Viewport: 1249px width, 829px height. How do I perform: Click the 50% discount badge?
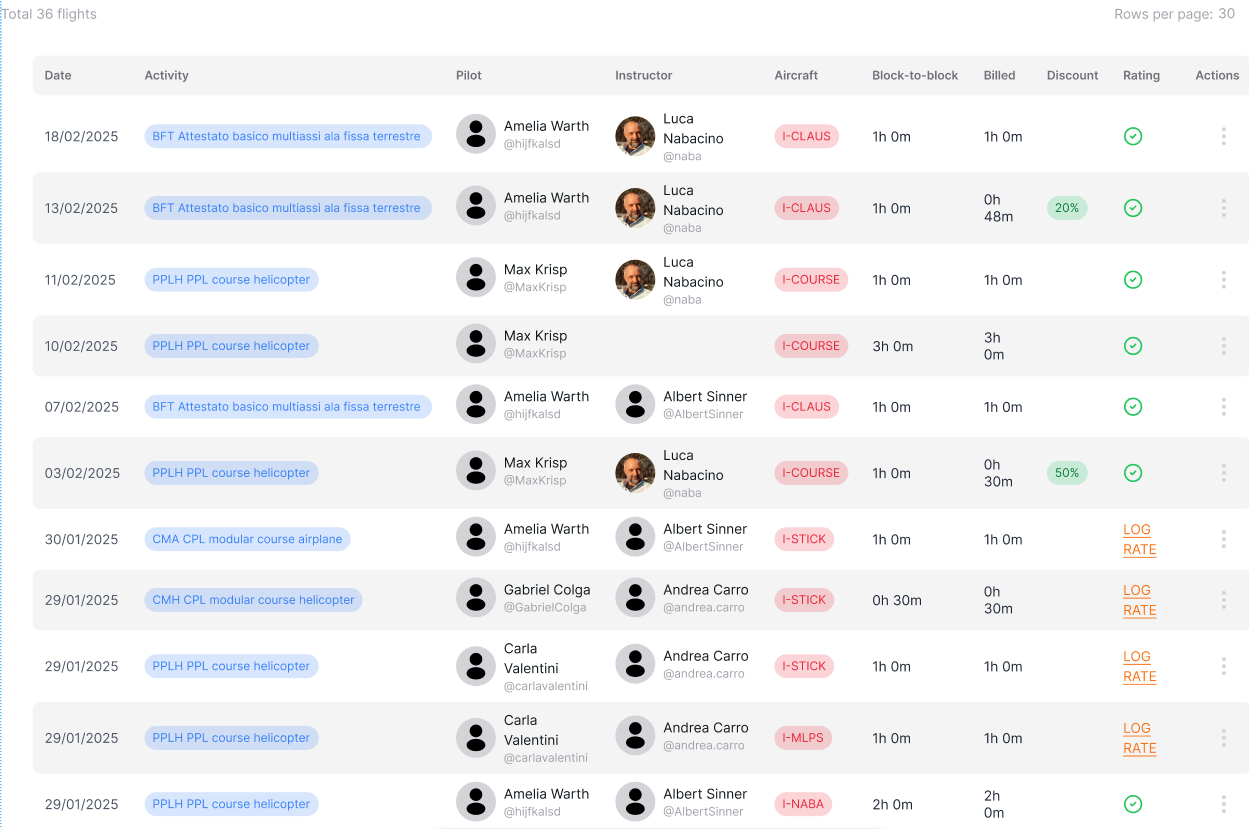pos(1067,473)
